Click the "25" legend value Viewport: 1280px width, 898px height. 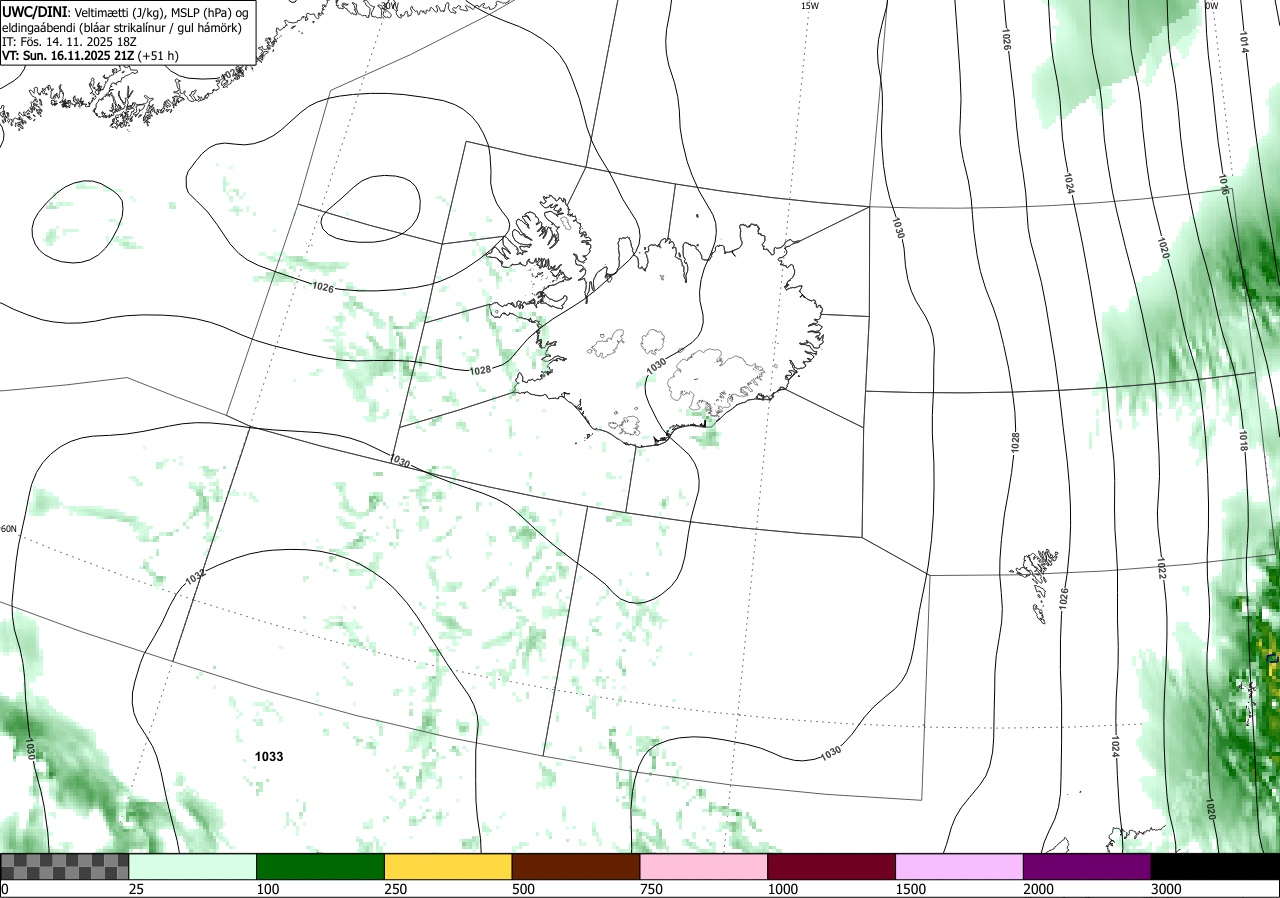coord(136,889)
